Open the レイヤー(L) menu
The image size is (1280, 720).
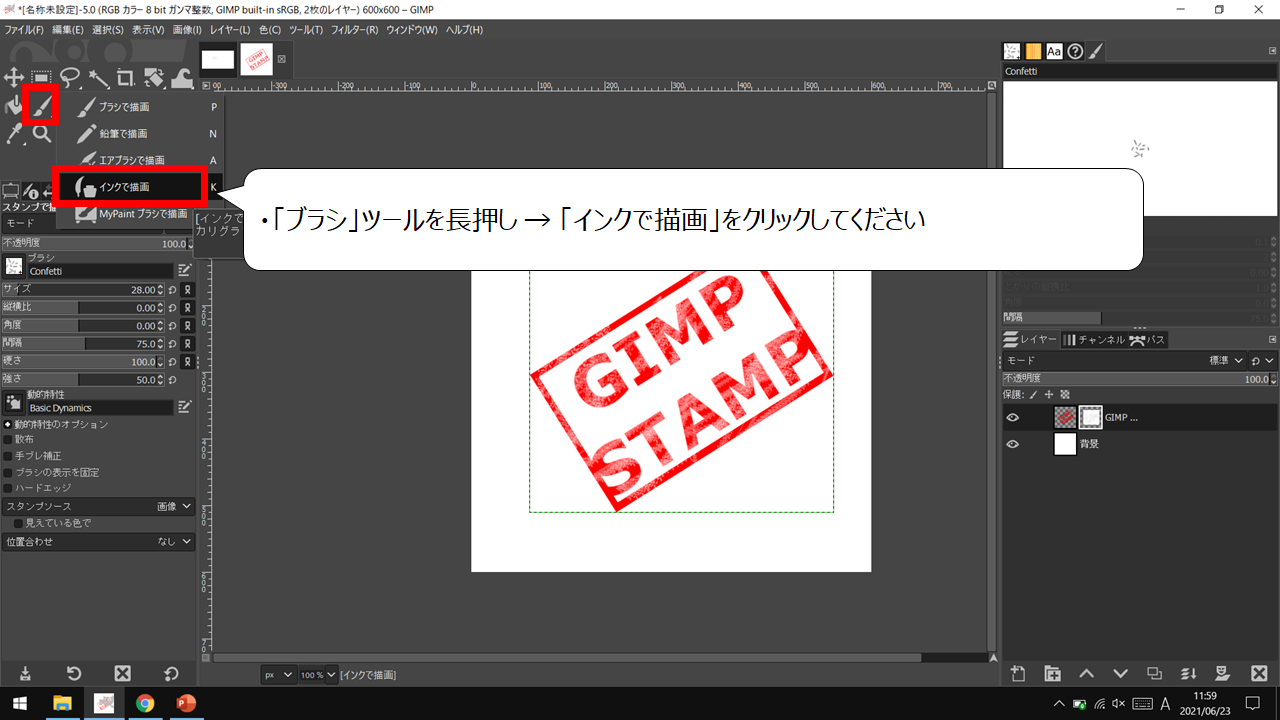coord(231,30)
